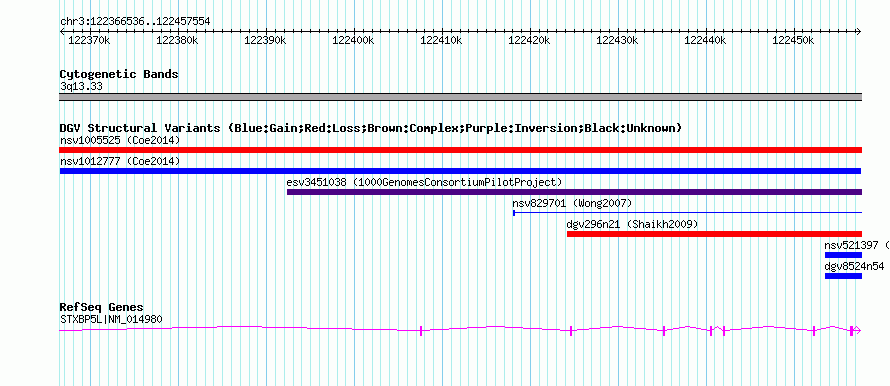Open the STXBP5L|NM_014980 gene label

point(111,320)
